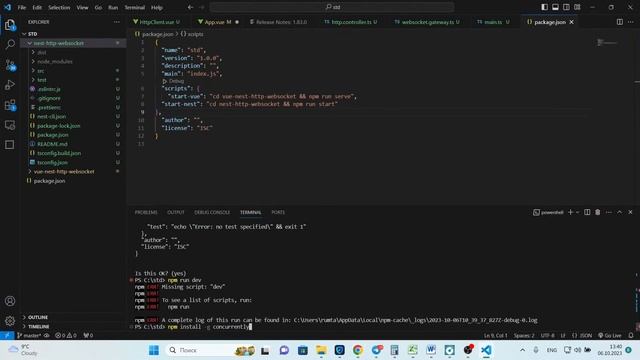
Task: Open the Windows Start menu
Action: [154, 350]
